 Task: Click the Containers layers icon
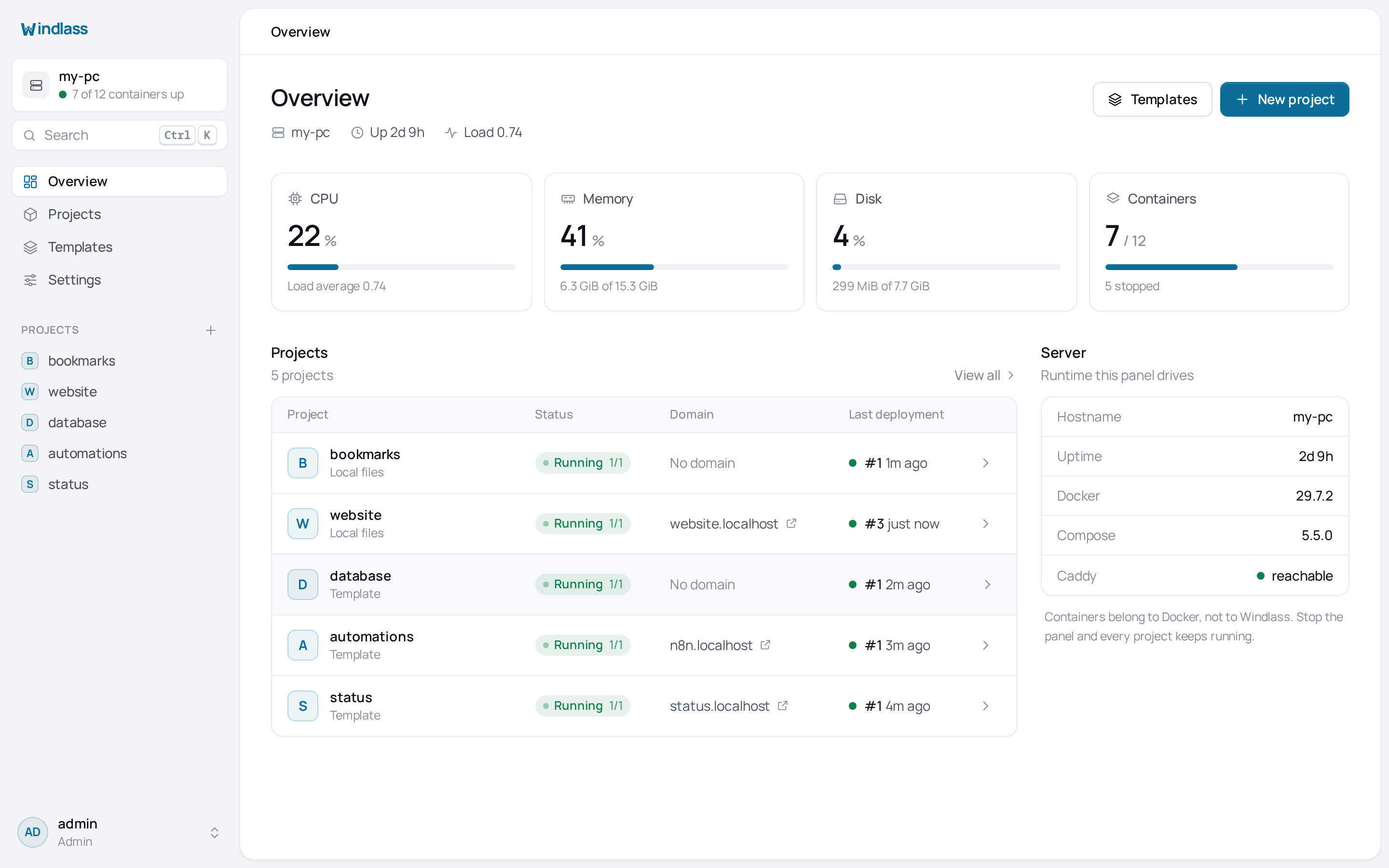(x=1113, y=198)
